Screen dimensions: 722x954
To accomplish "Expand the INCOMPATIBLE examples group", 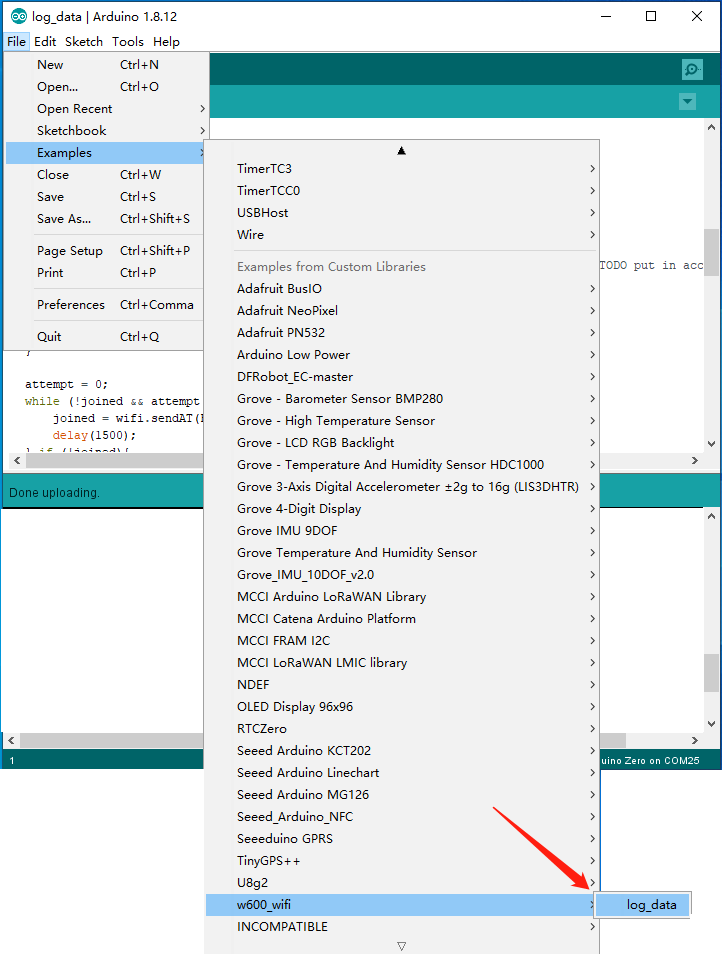I will [x=402, y=927].
